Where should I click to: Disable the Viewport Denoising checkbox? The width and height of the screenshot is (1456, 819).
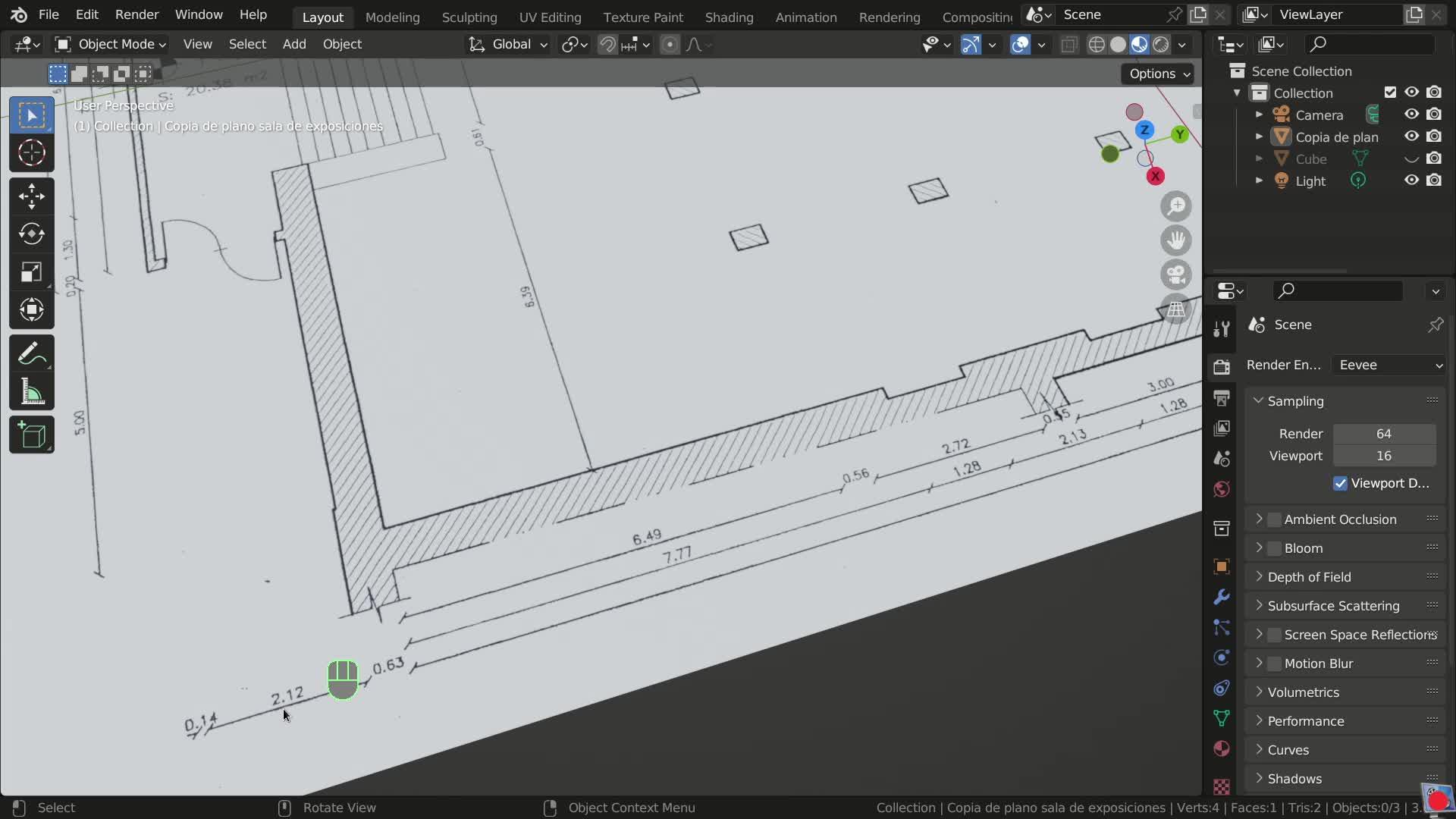(1340, 483)
